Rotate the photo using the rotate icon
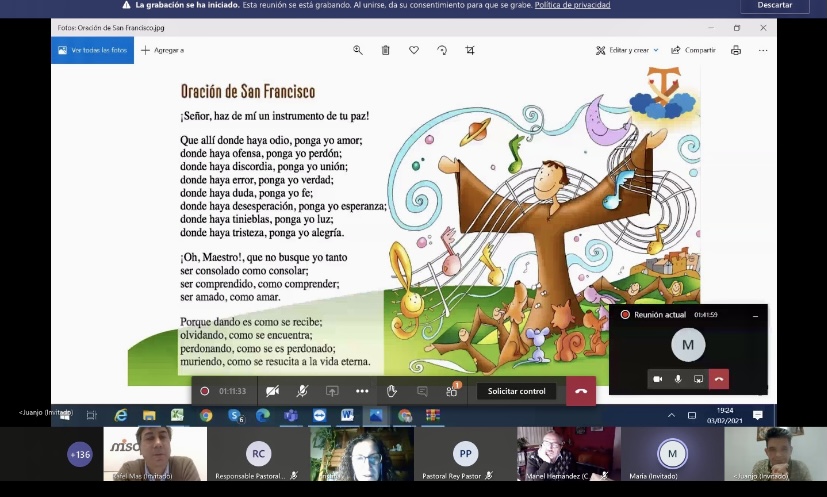This screenshot has height=497, width=827. point(442,50)
